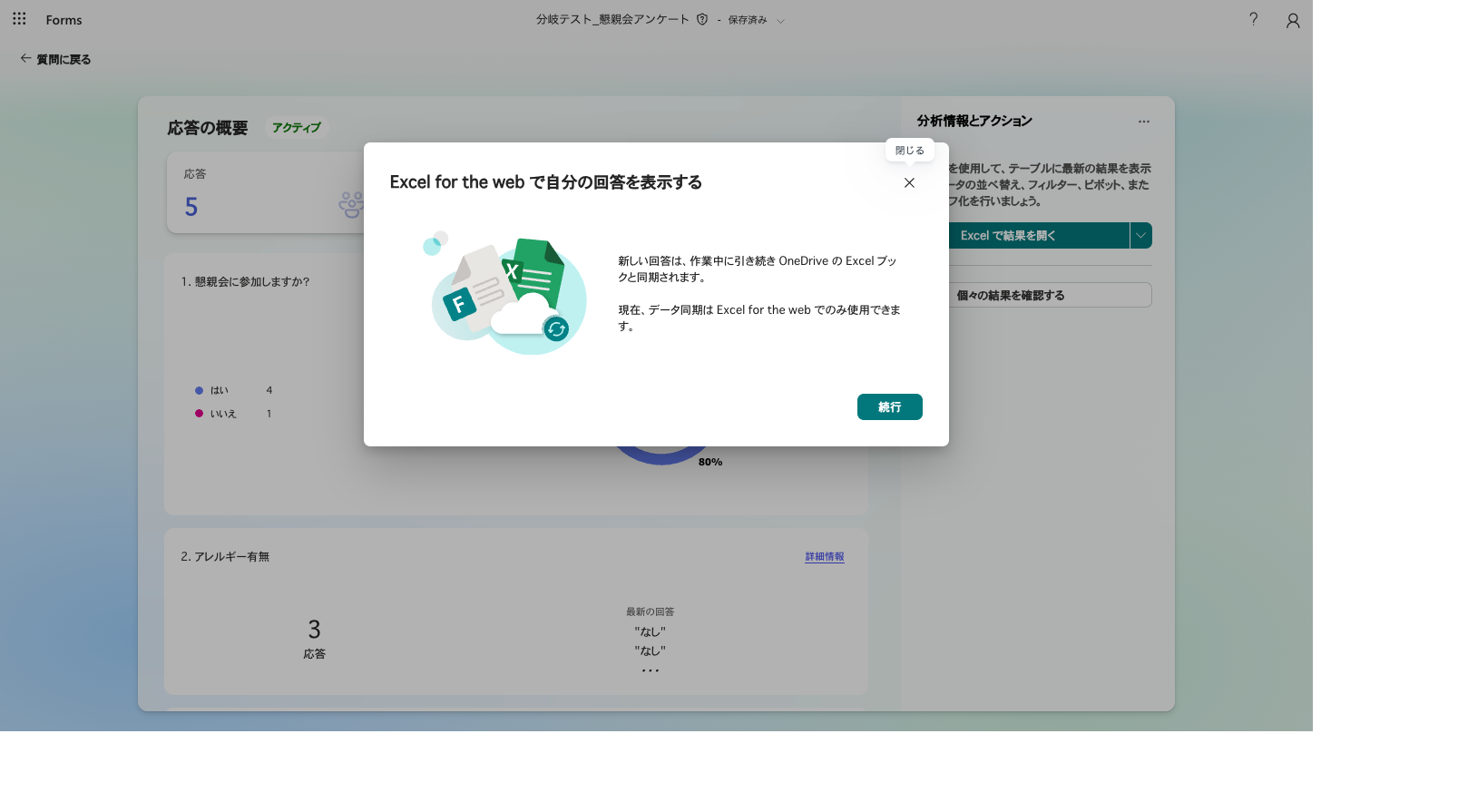
Task: Click question 1. 懇親会に参加しますか? heading
Action: (x=245, y=281)
